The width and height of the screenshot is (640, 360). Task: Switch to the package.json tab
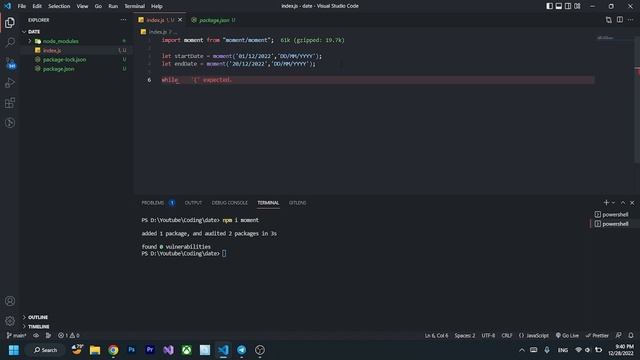213,20
